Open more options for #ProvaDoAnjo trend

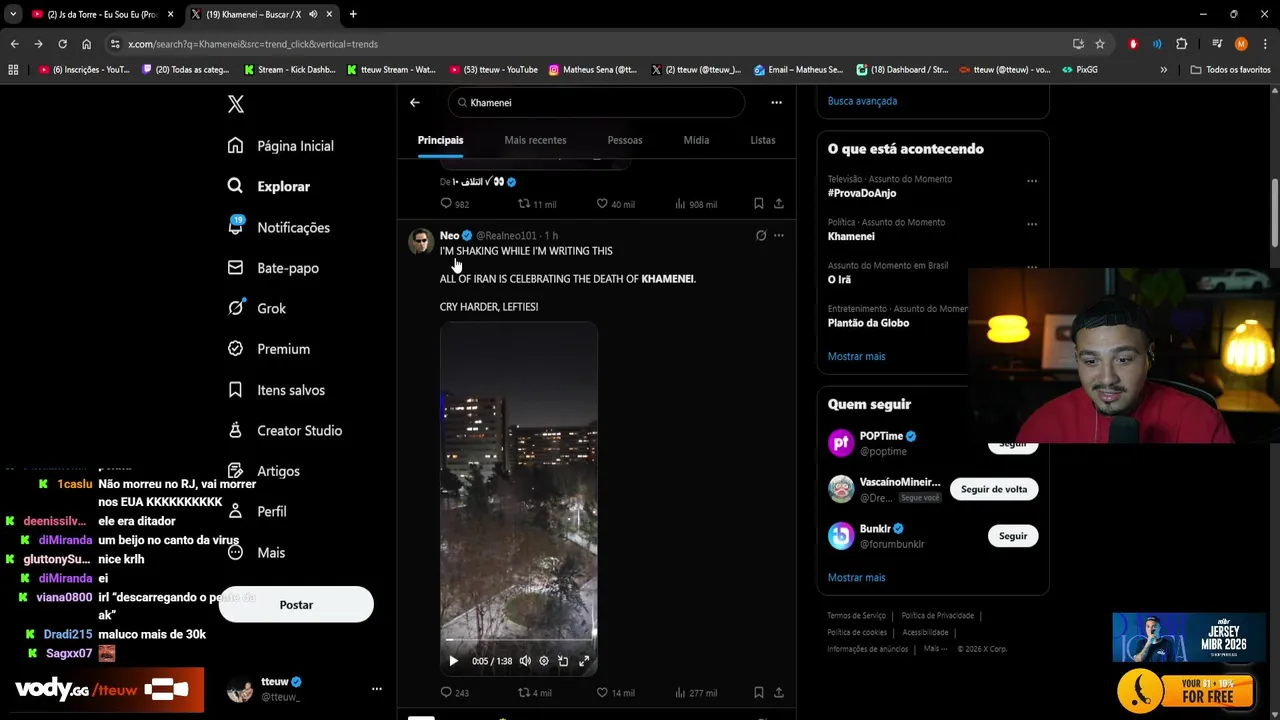click(x=1032, y=181)
